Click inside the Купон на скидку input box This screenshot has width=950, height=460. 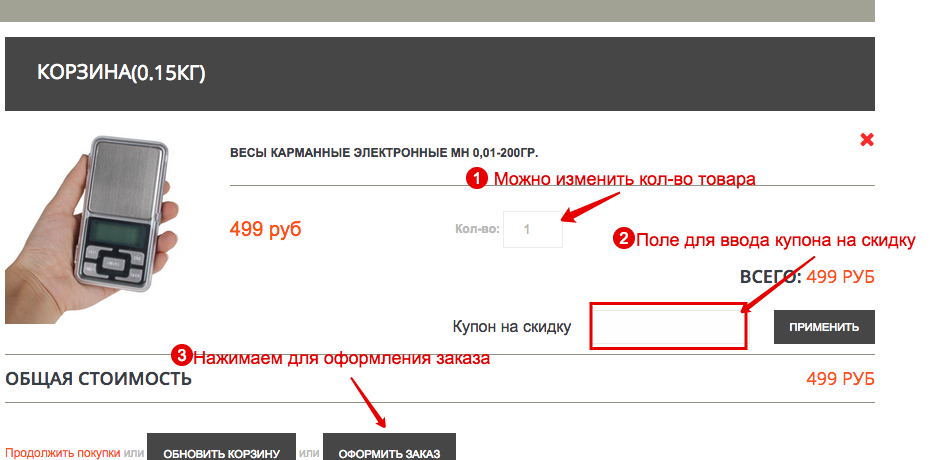tap(668, 326)
